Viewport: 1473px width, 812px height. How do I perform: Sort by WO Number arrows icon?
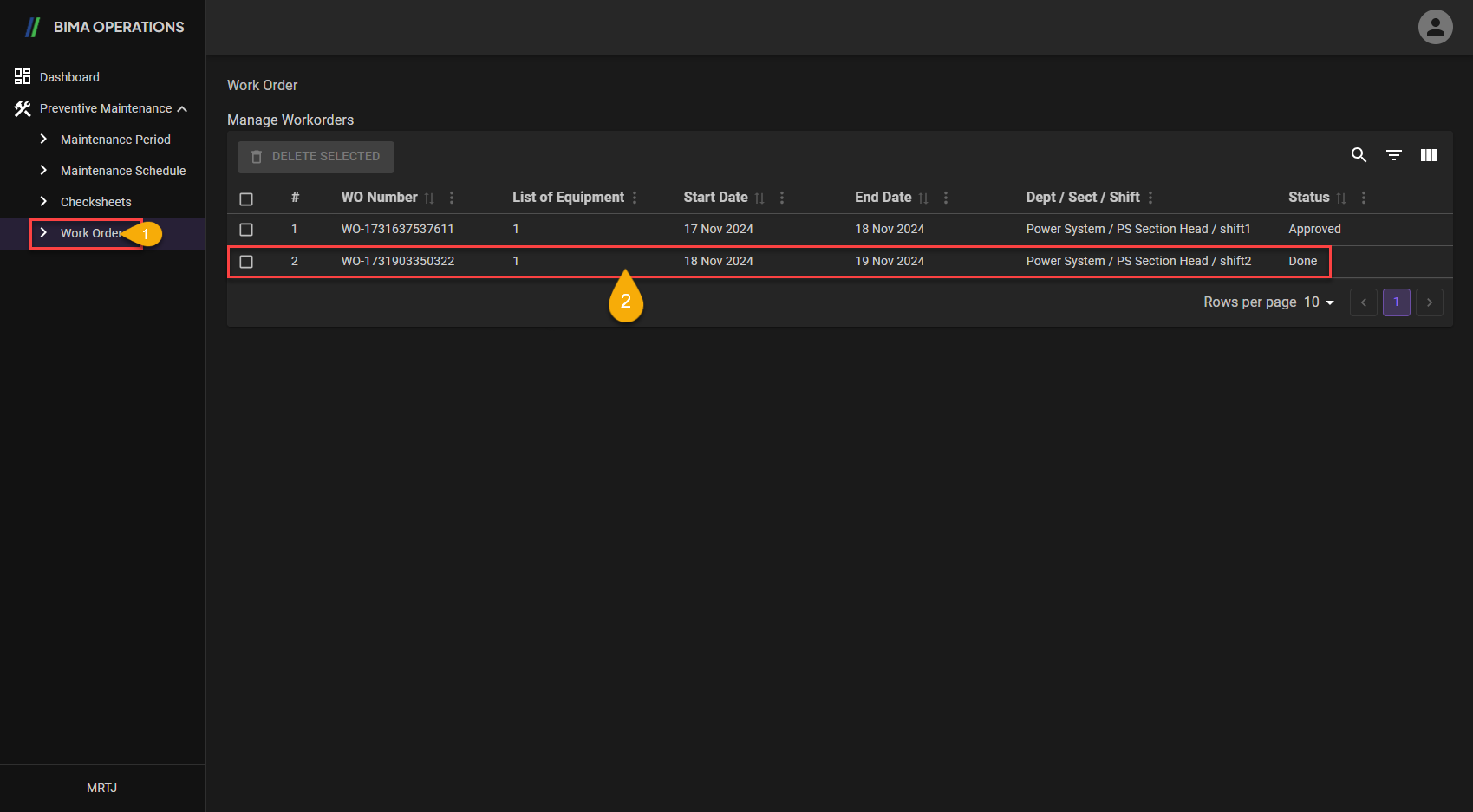click(x=429, y=198)
